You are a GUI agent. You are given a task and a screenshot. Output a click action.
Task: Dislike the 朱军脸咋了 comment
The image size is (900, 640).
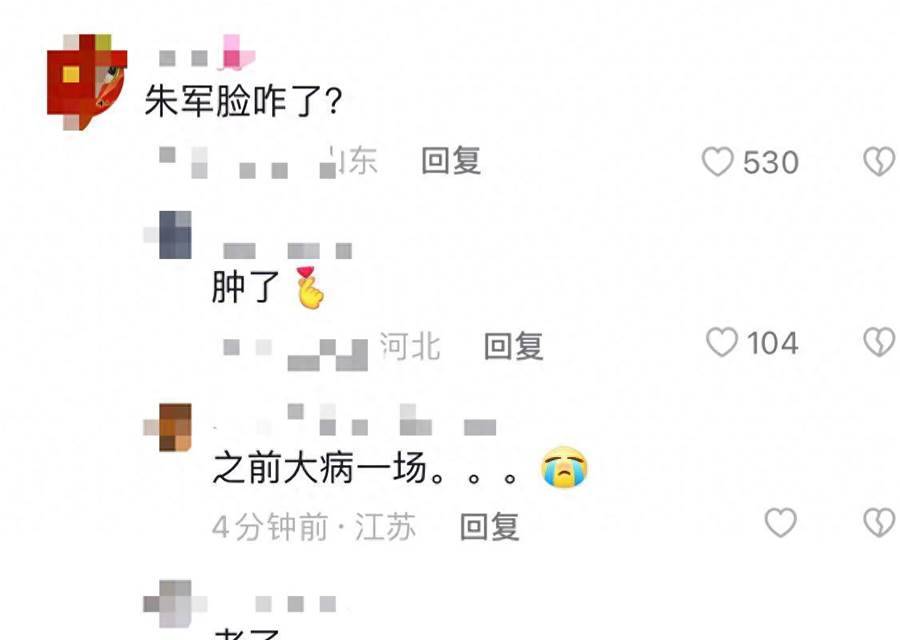(x=879, y=161)
